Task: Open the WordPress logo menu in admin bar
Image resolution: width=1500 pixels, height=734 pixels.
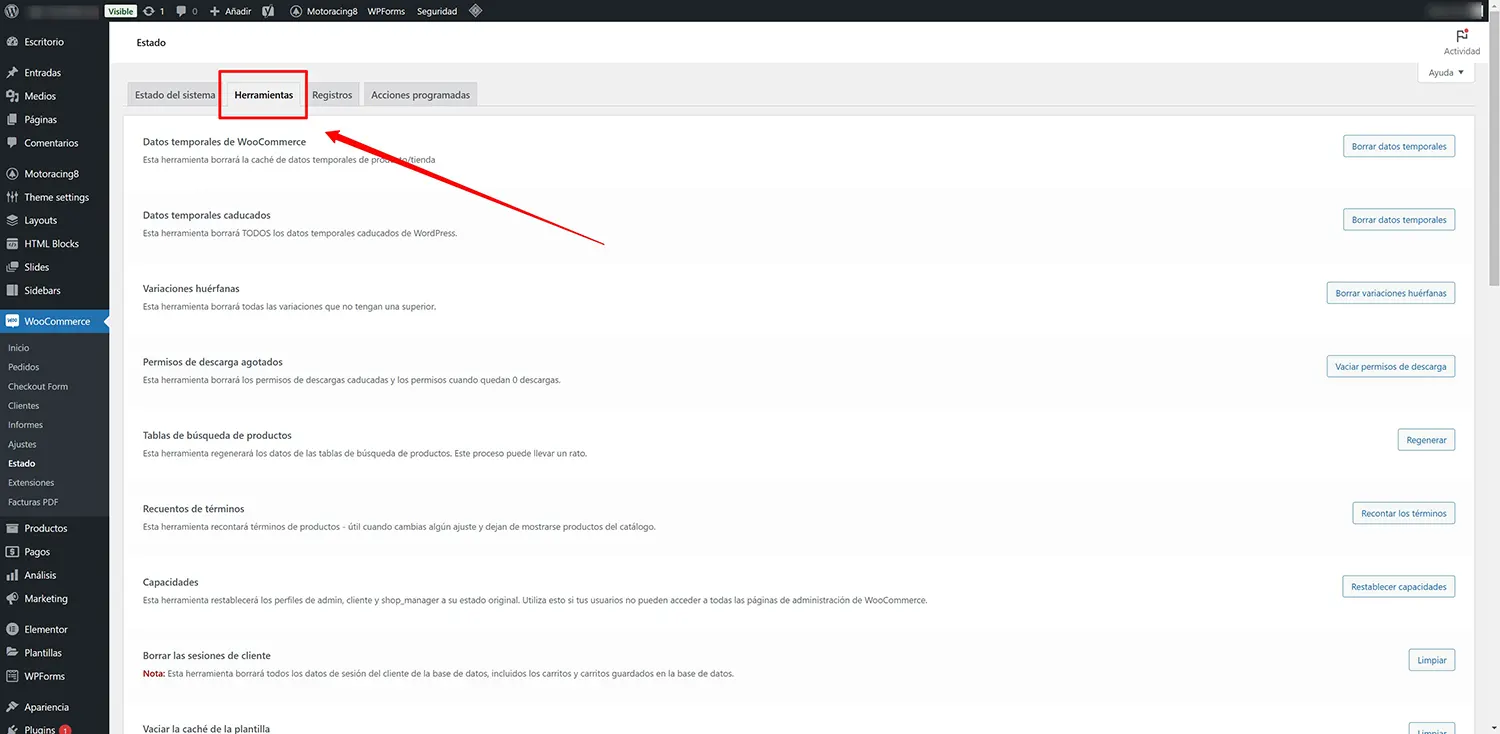Action: 11,10
